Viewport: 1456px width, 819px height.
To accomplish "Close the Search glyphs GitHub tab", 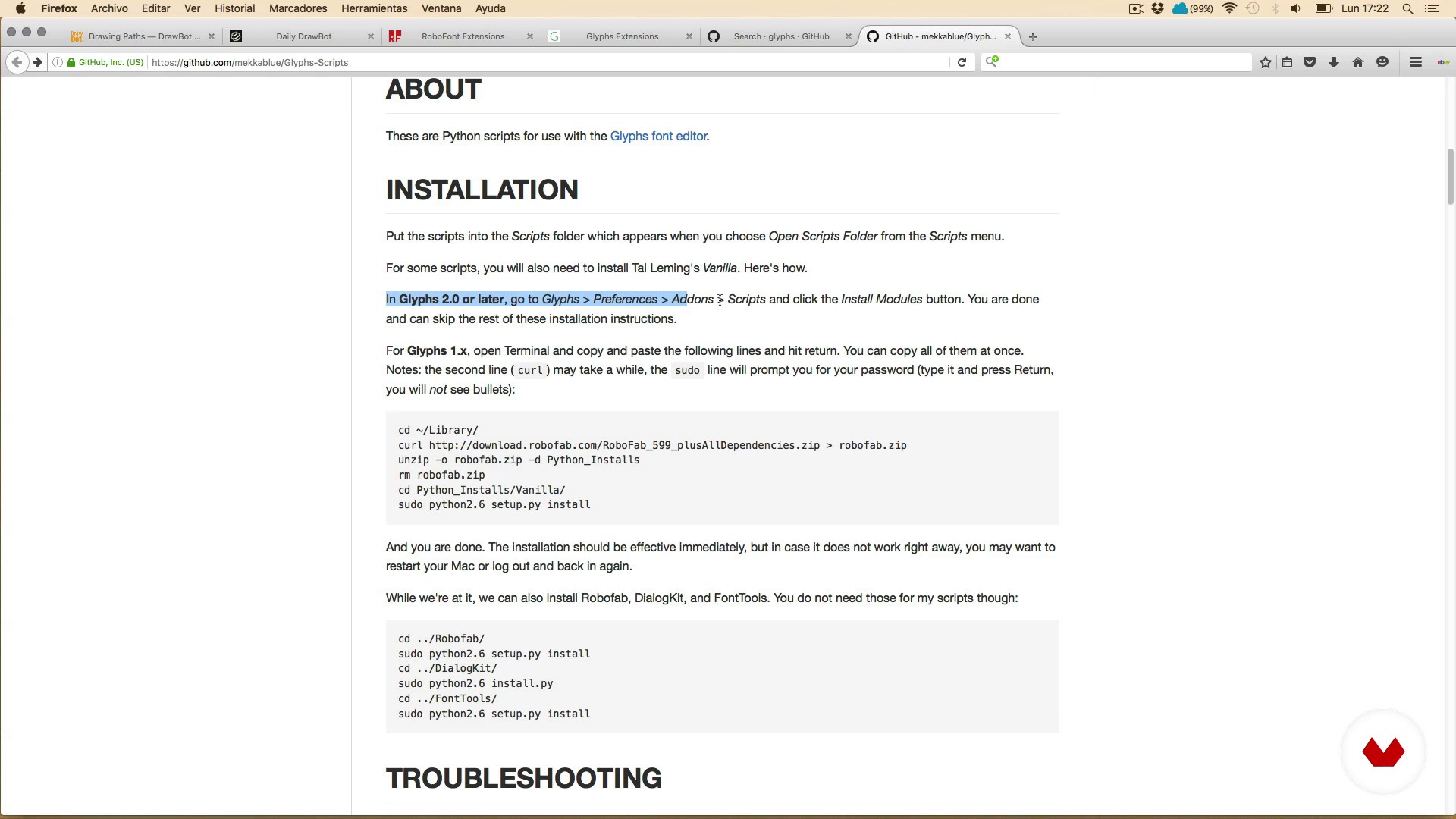I will [x=849, y=36].
